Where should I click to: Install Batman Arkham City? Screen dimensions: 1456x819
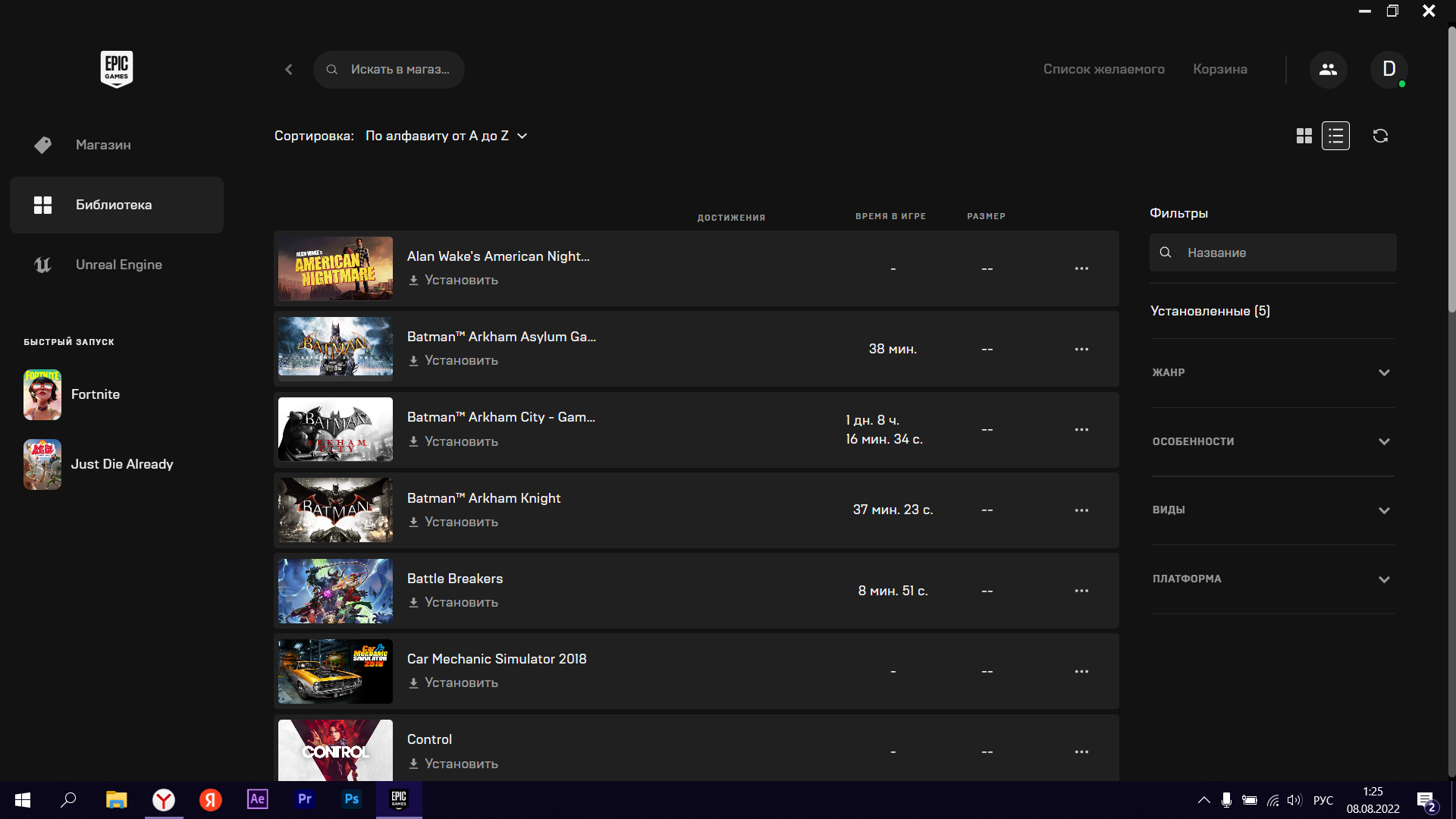coord(453,441)
